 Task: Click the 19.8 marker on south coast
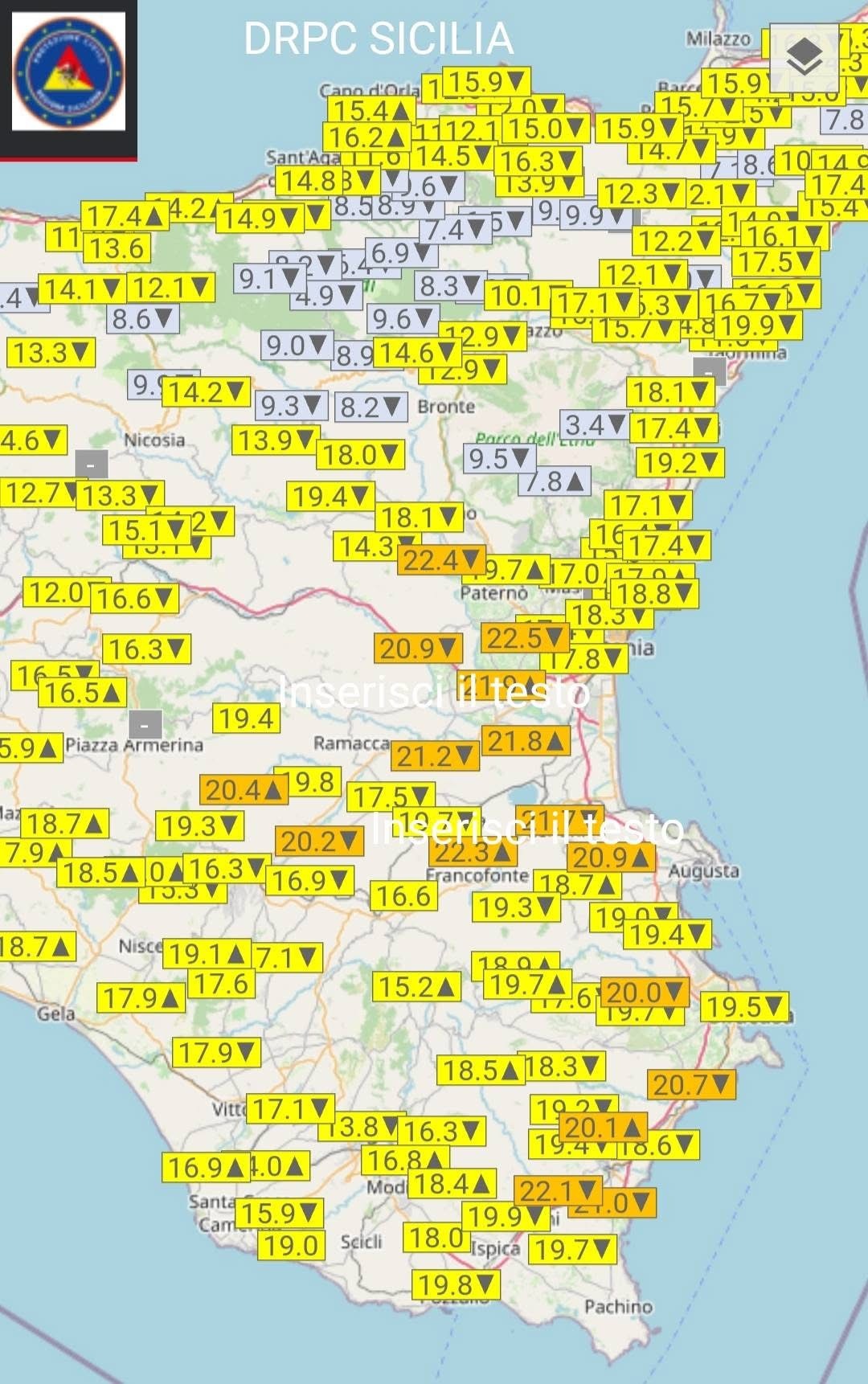(x=456, y=1285)
